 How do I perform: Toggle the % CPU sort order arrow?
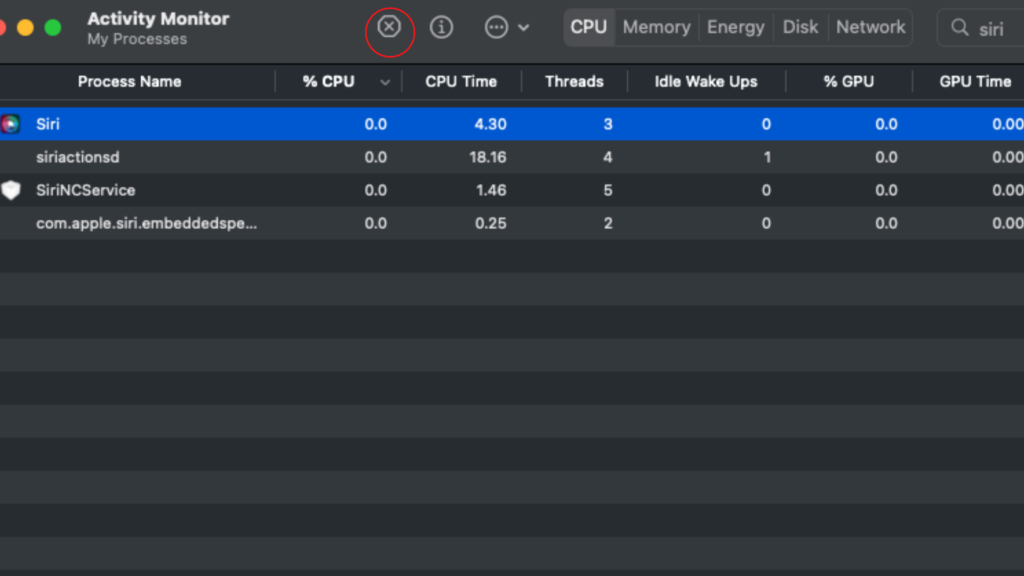click(x=385, y=82)
